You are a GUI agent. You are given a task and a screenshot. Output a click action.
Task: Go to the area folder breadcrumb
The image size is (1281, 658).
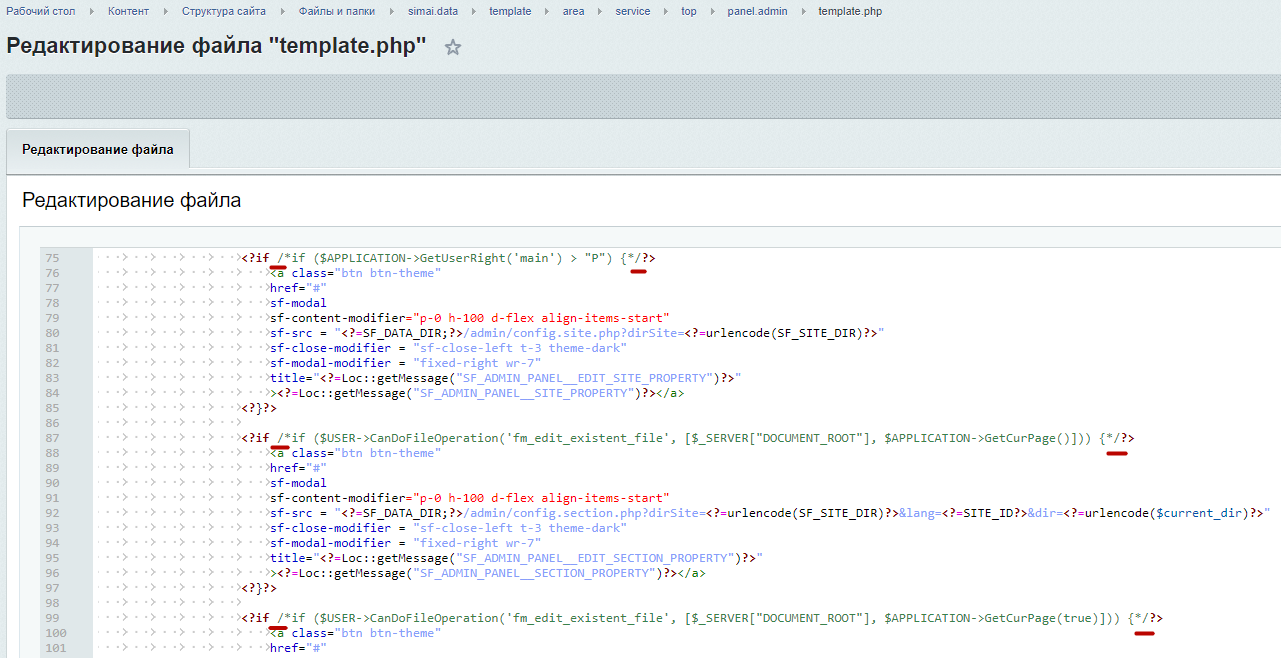573,11
